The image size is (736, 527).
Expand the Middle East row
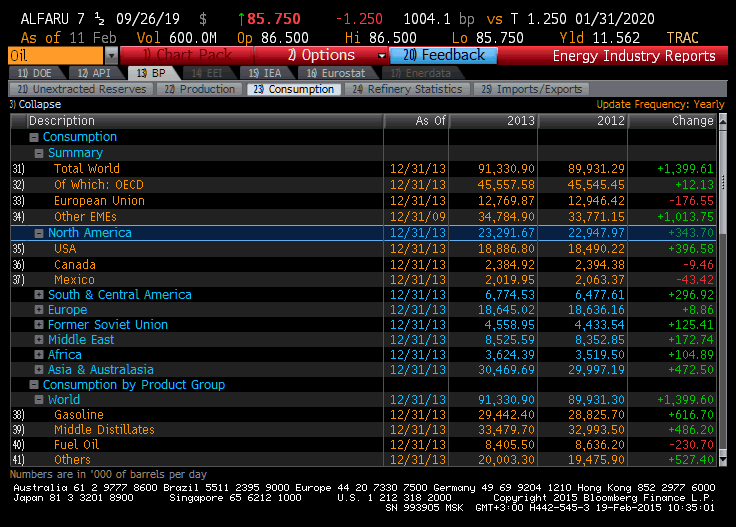click(x=39, y=340)
